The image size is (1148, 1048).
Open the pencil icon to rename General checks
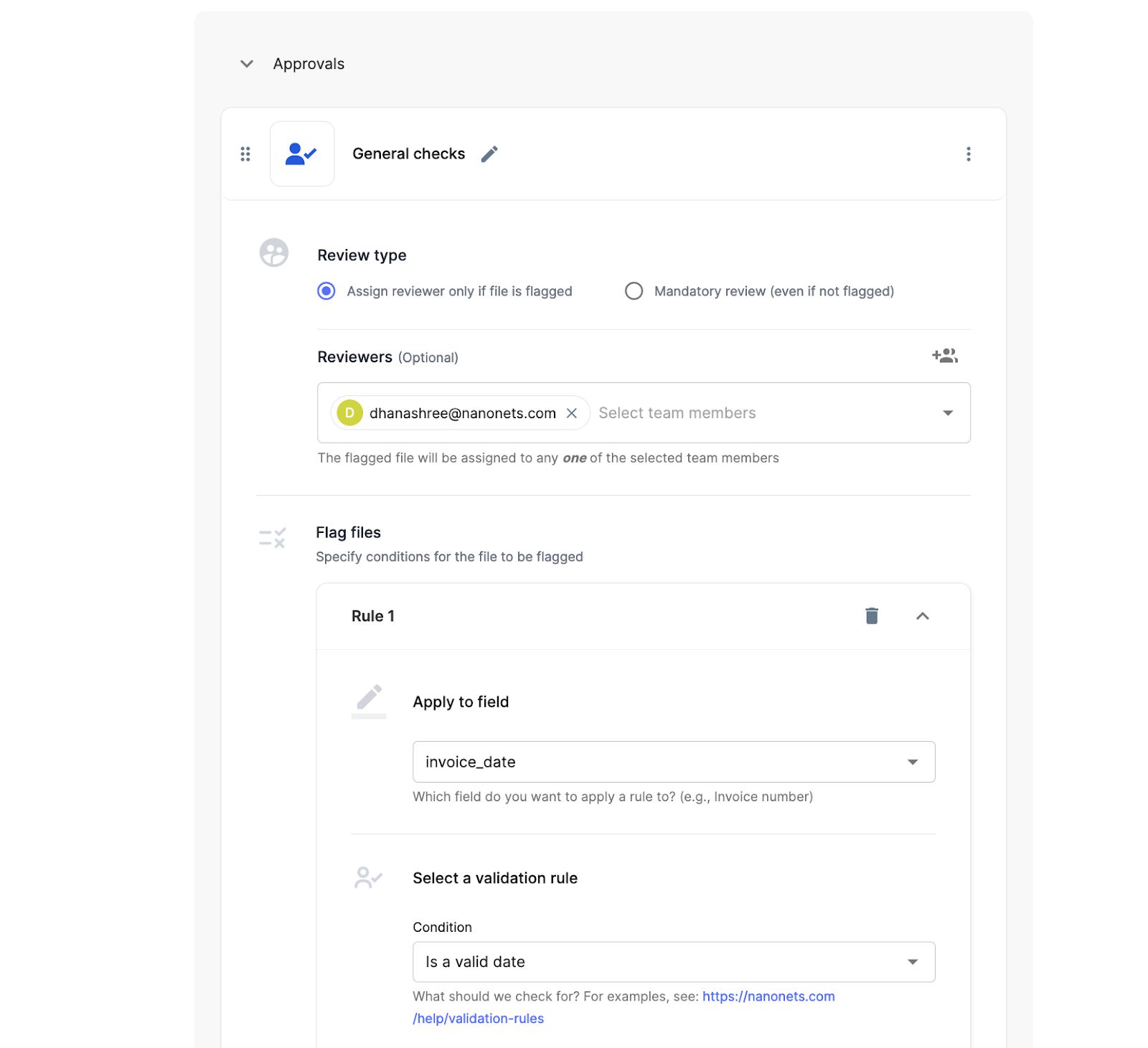pos(489,154)
